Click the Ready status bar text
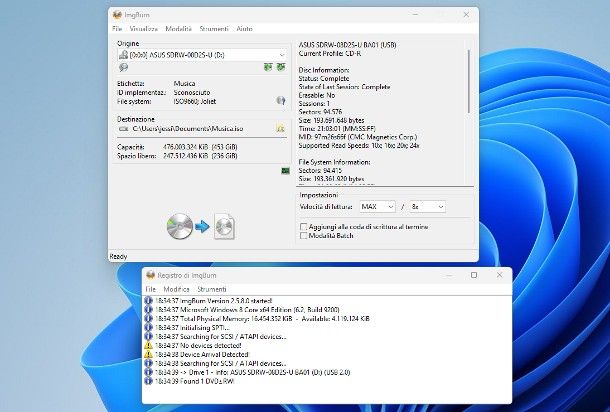 (x=118, y=256)
